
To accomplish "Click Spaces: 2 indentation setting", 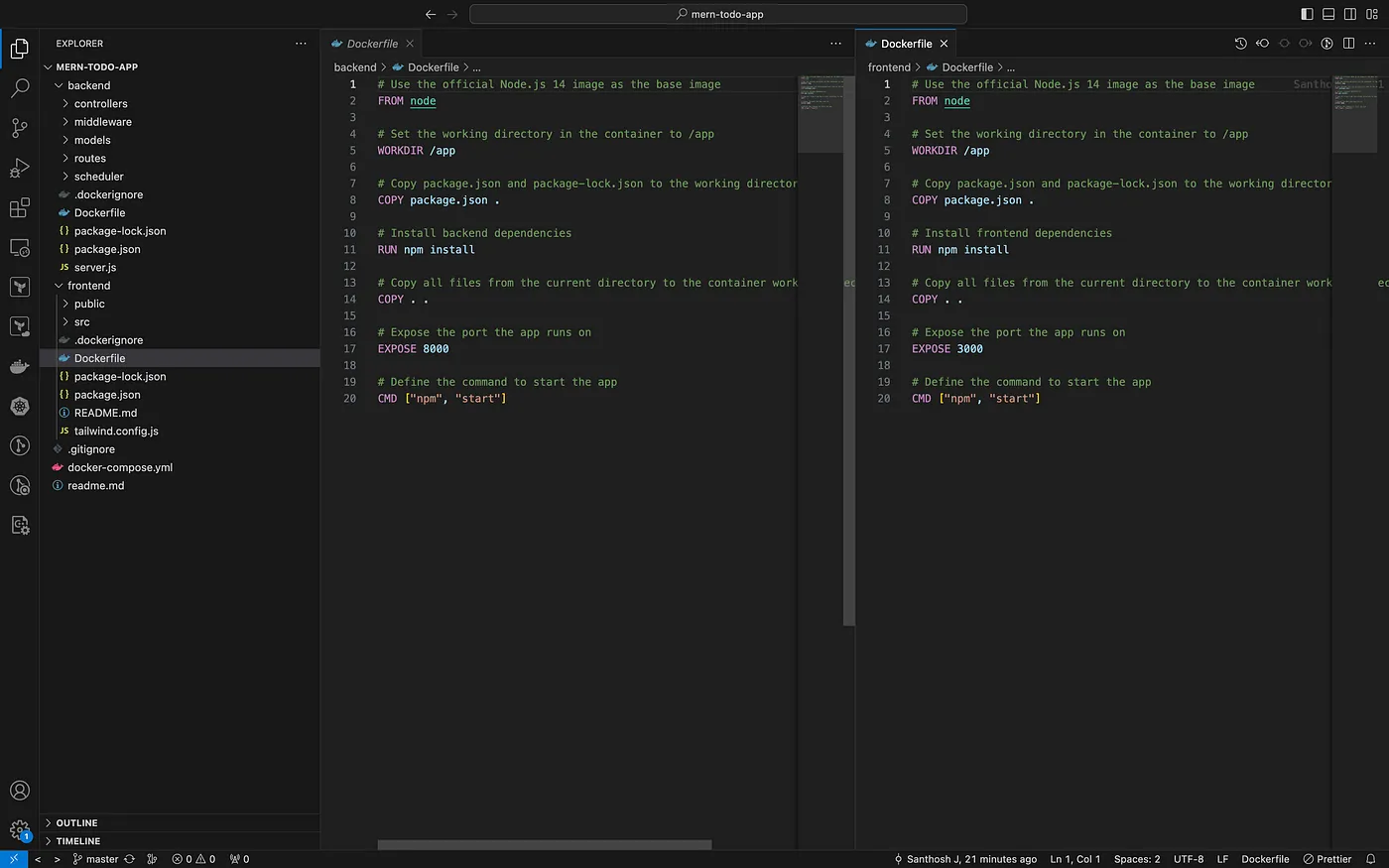I will pyautogui.click(x=1136, y=859).
